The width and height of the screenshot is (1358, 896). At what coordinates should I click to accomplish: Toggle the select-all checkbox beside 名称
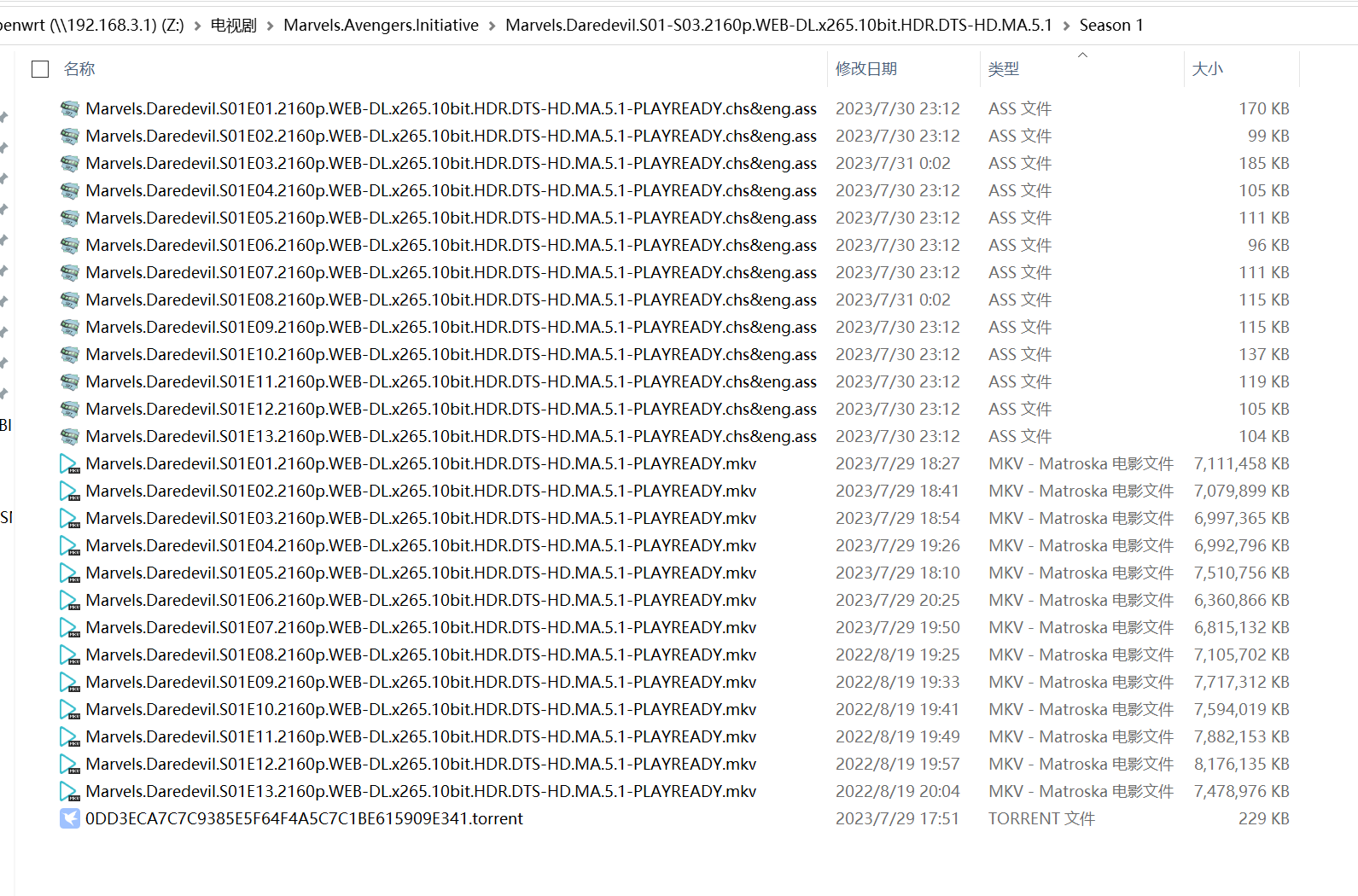[x=40, y=69]
